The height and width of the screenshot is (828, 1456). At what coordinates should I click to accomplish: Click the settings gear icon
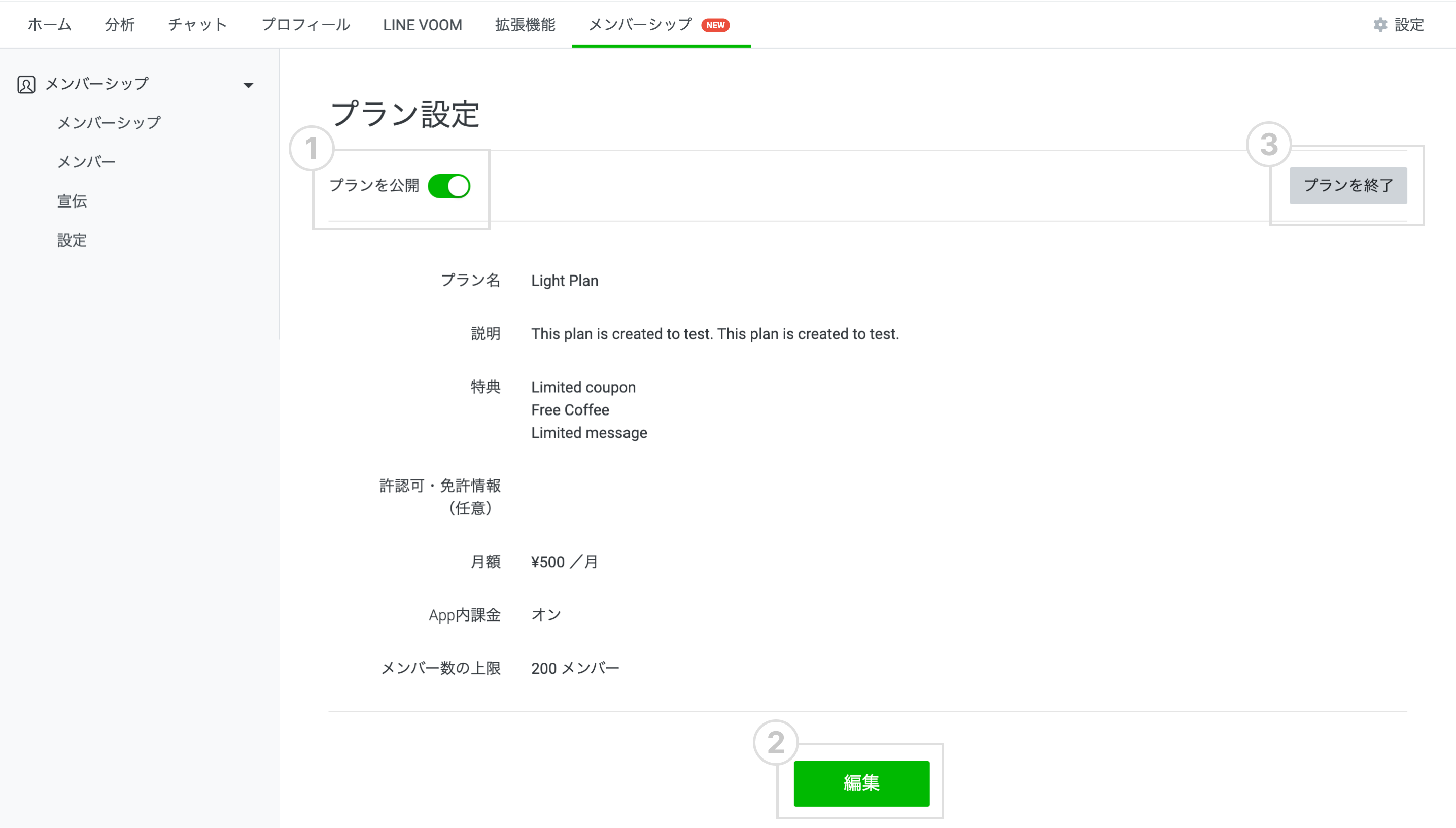1380,25
